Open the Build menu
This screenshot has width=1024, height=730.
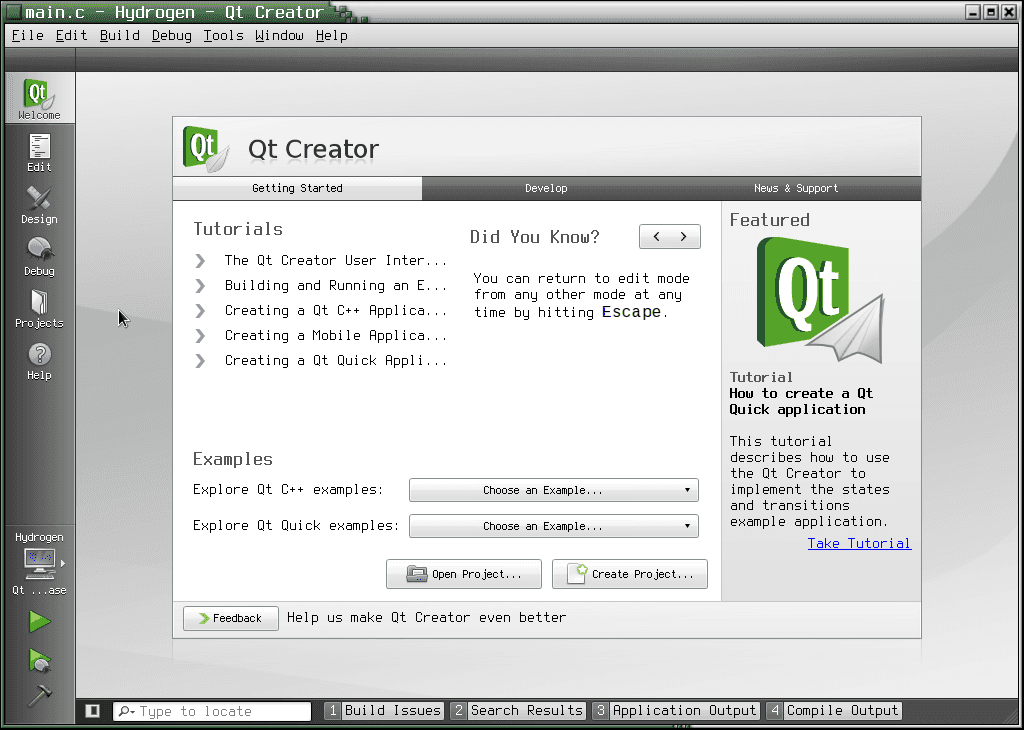120,35
